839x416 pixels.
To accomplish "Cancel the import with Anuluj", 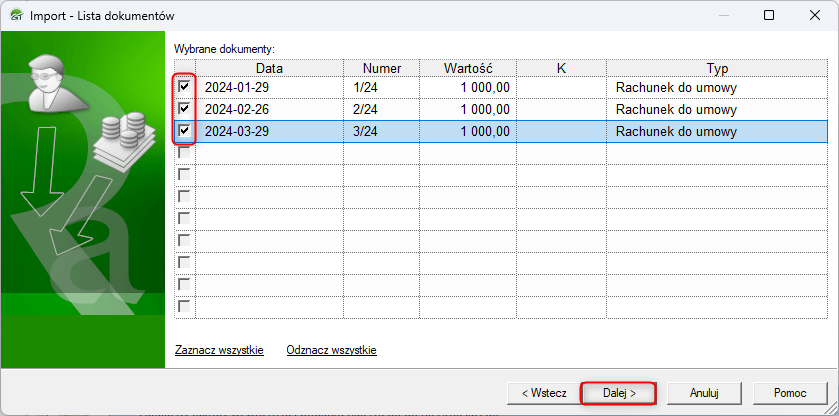I will tap(704, 392).
